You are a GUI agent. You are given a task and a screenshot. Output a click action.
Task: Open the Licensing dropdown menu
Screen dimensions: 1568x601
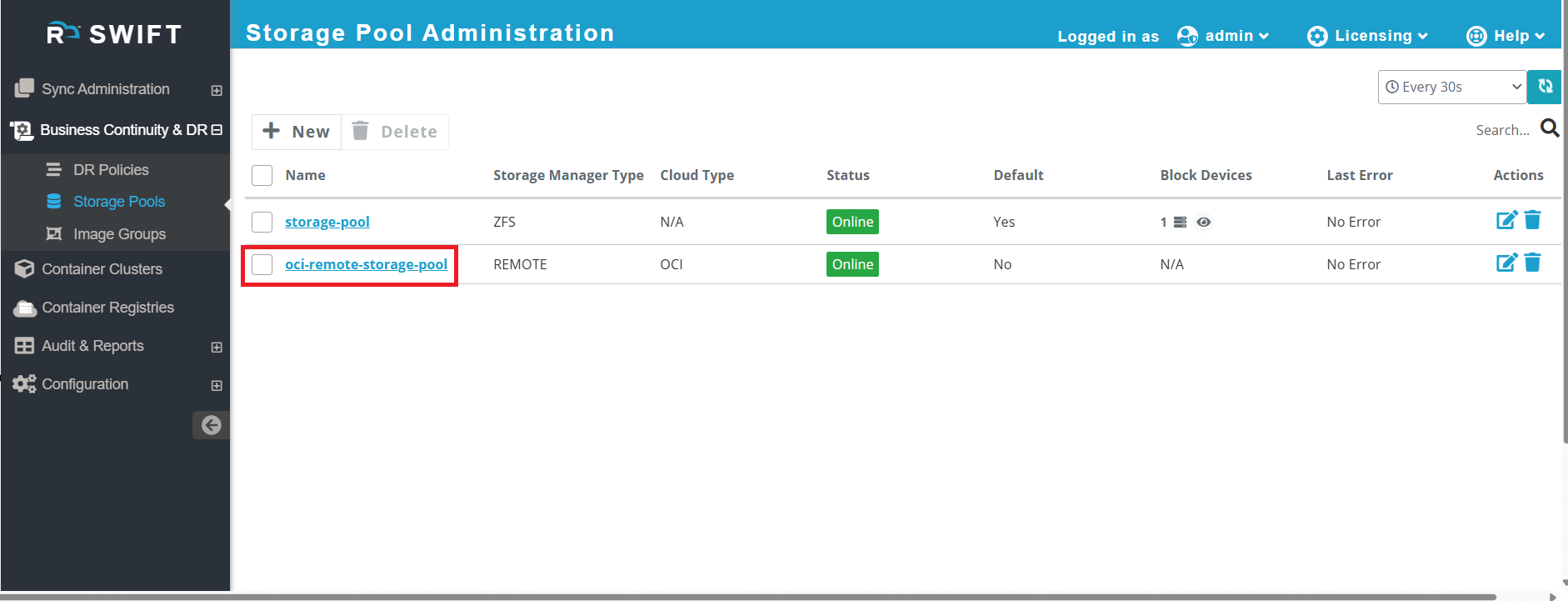coord(1381,36)
